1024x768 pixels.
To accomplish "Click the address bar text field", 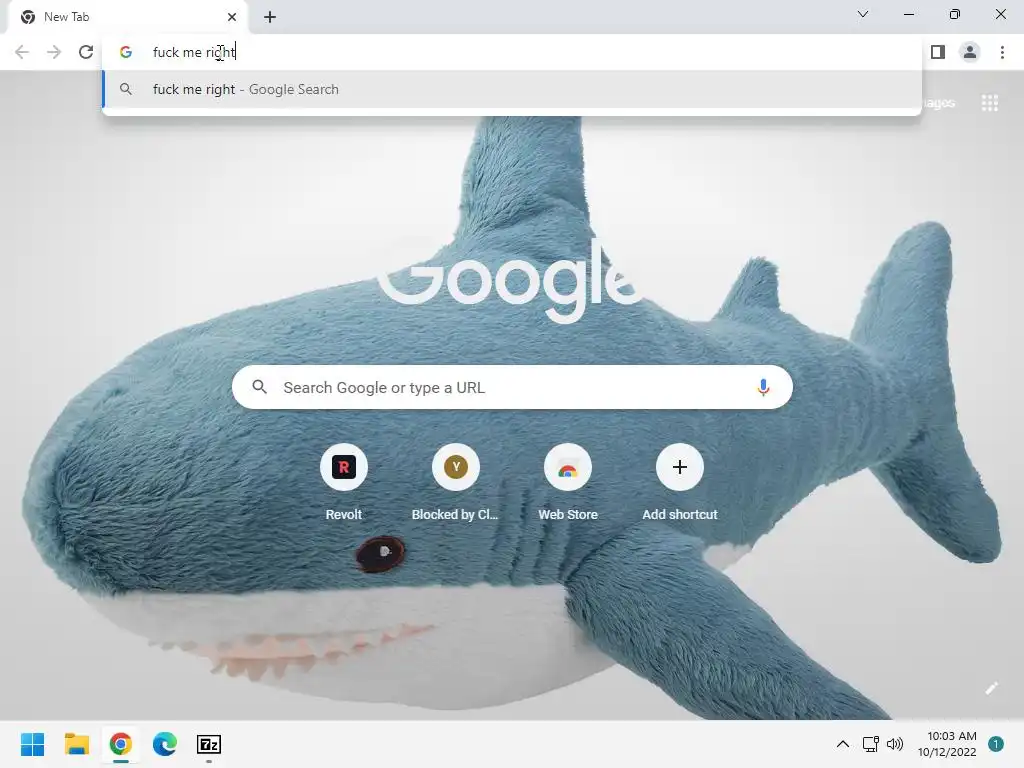I will click(511, 52).
